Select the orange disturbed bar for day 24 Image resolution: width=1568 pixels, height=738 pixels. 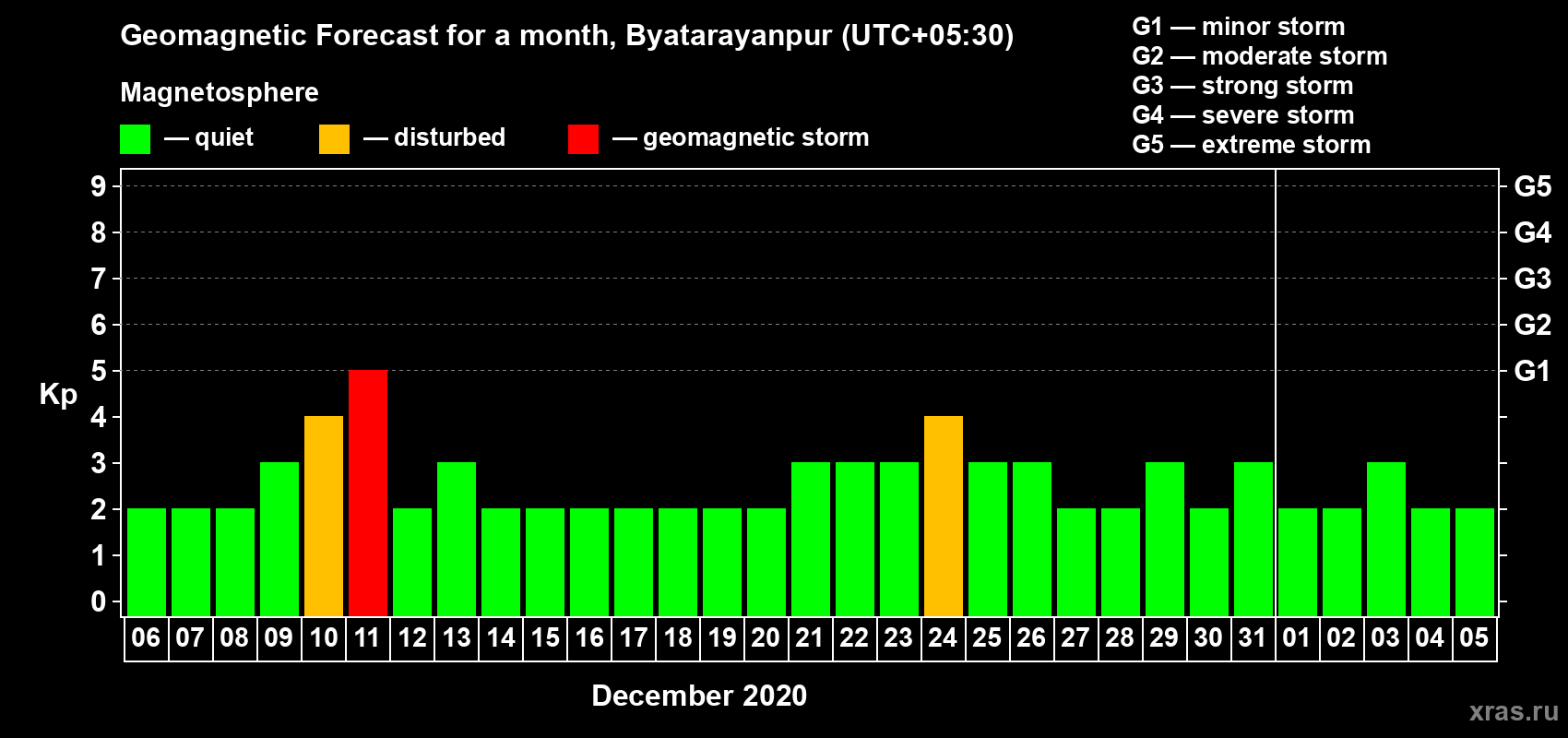click(944, 516)
